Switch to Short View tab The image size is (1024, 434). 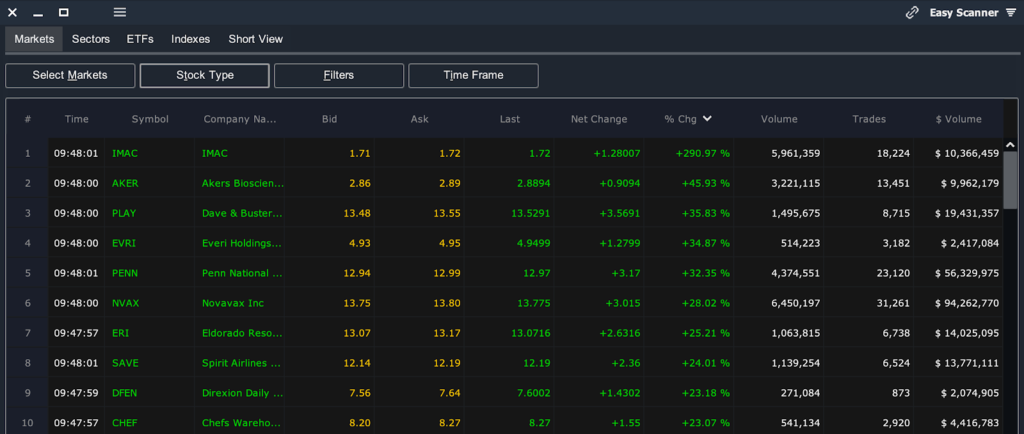coord(255,39)
